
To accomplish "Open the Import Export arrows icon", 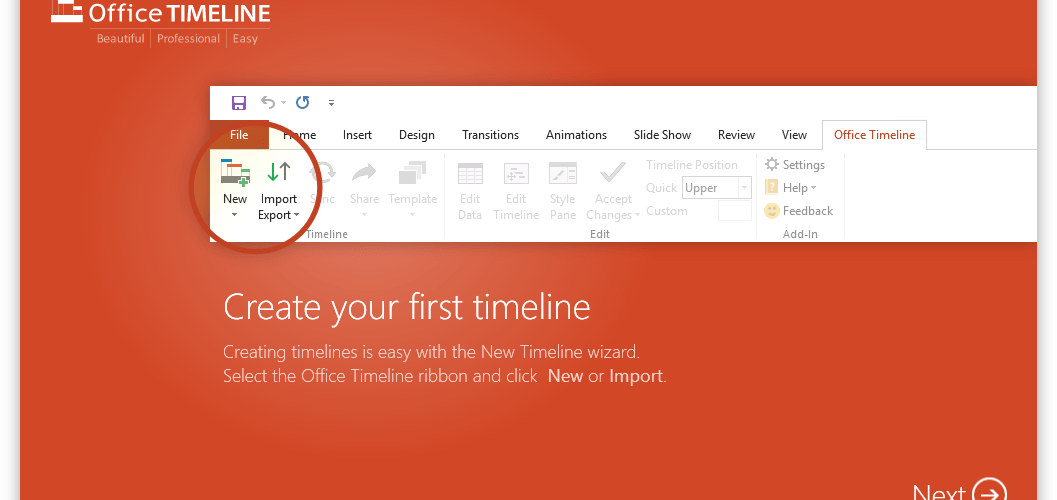I will [x=279, y=173].
